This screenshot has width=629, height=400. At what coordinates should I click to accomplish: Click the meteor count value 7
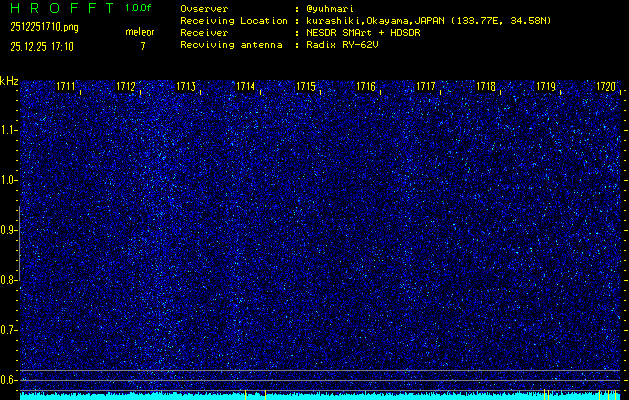point(142,46)
